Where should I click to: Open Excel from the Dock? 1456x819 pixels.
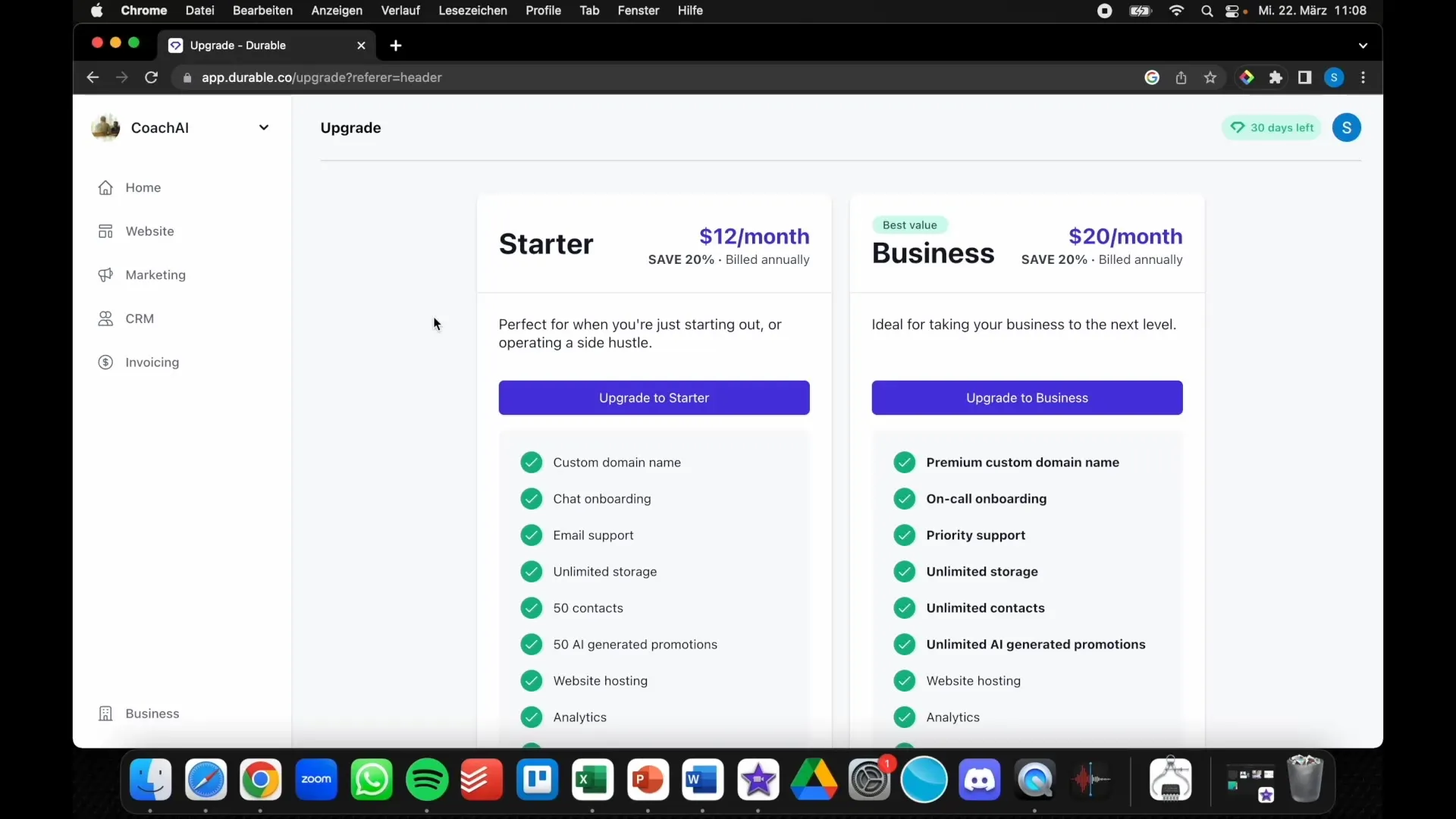(x=592, y=780)
